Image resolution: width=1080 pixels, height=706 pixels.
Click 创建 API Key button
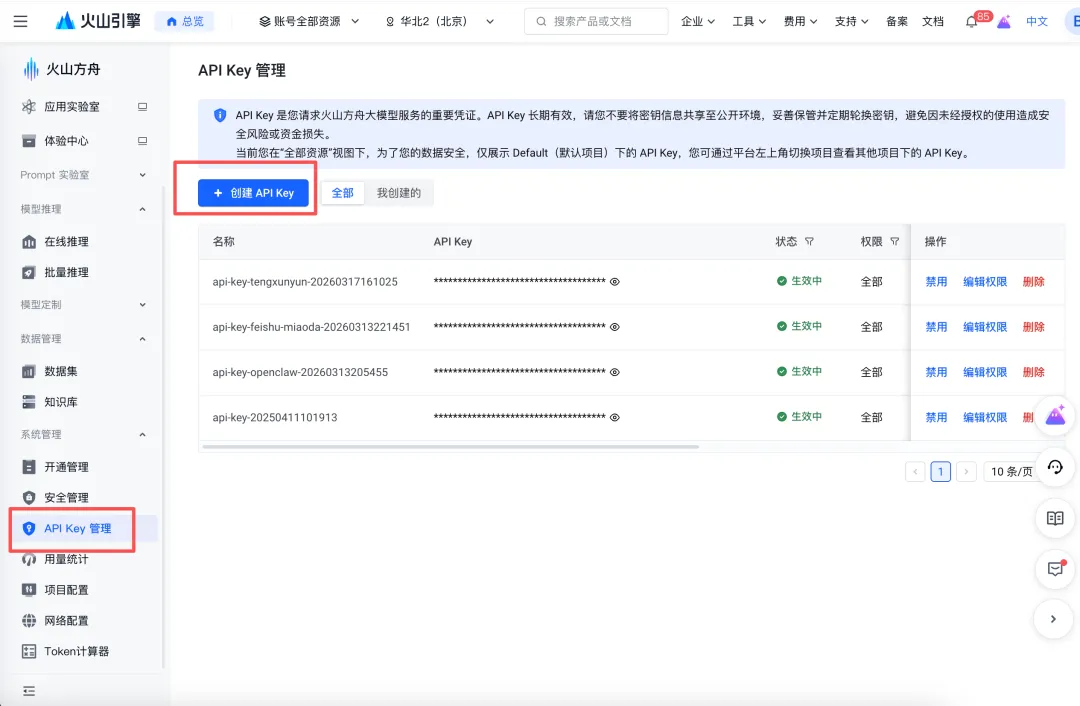tap(253, 193)
